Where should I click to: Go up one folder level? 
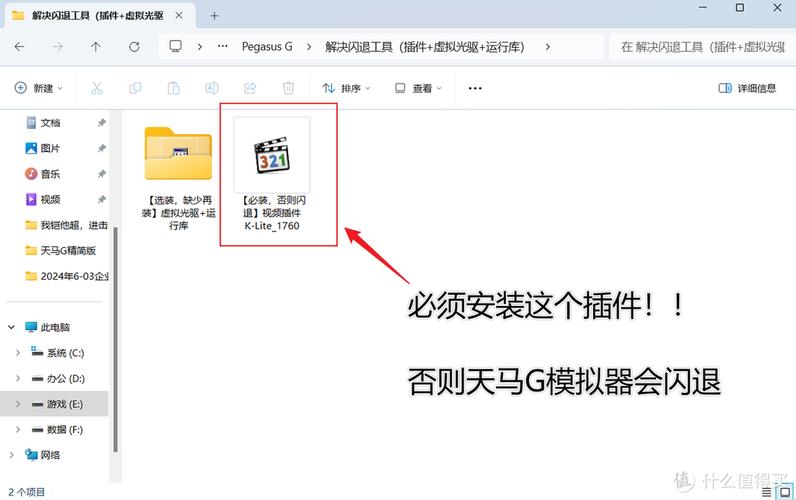[95, 47]
